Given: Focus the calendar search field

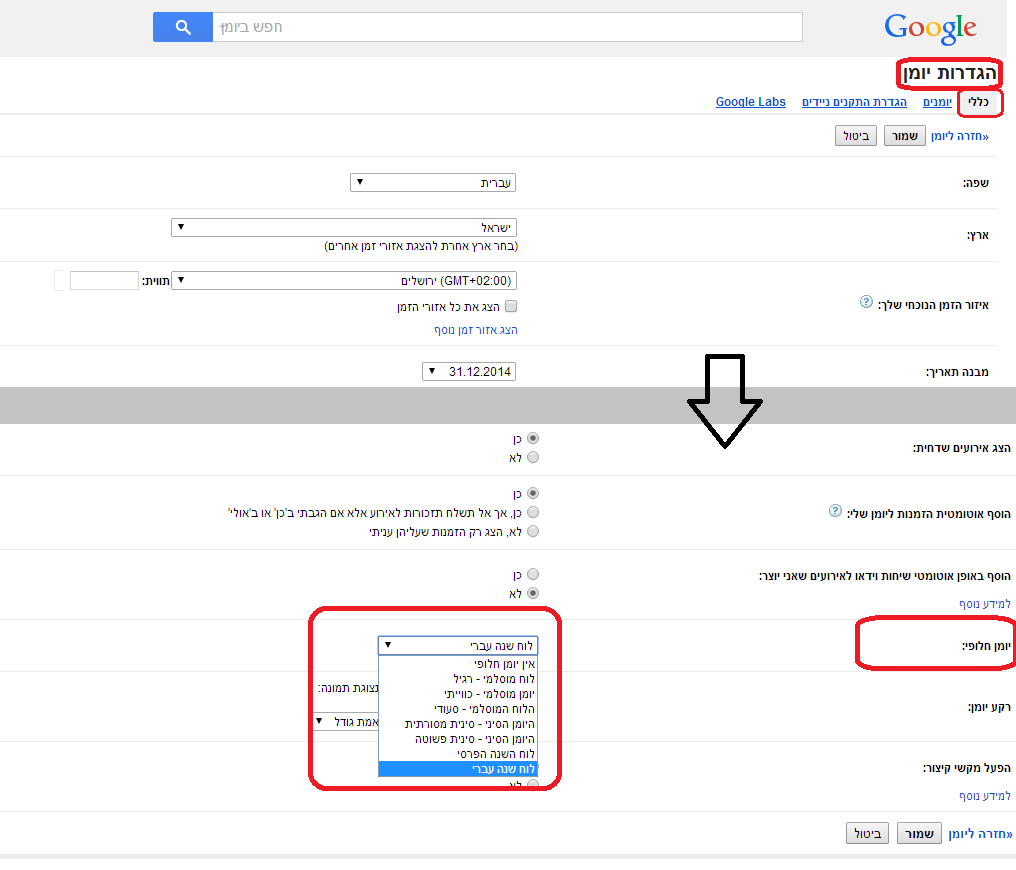Looking at the screenshot, I should pos(507,27).
